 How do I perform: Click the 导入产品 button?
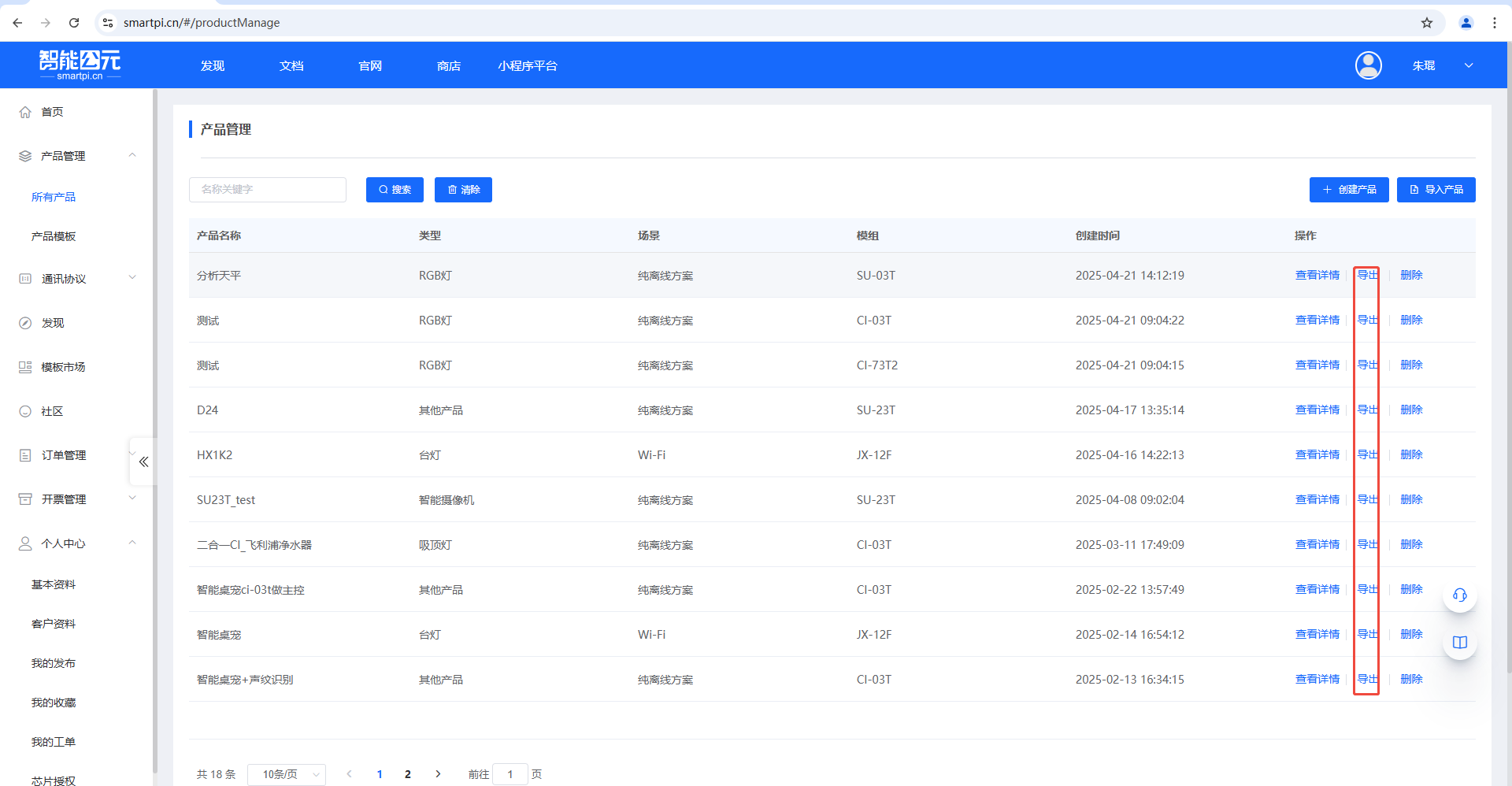click(1436, 190)
